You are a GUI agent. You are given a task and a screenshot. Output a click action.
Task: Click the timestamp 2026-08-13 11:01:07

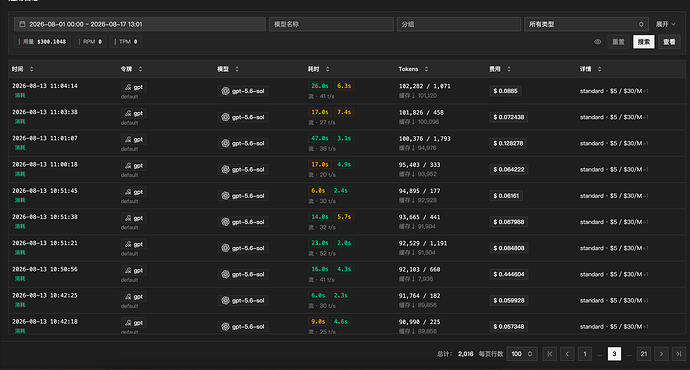click(x=45, y=138)
